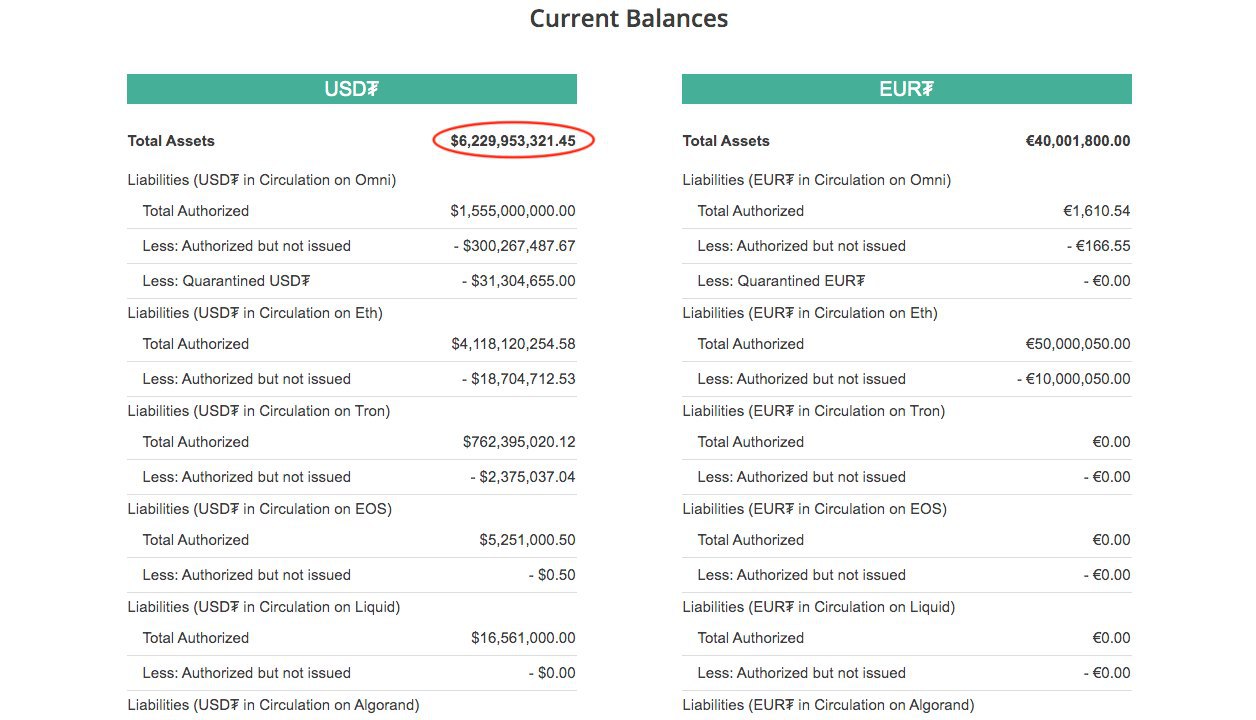Click the USD₮ column's Total Assets label
The image size is (1256, 720).
click(171, 141)
